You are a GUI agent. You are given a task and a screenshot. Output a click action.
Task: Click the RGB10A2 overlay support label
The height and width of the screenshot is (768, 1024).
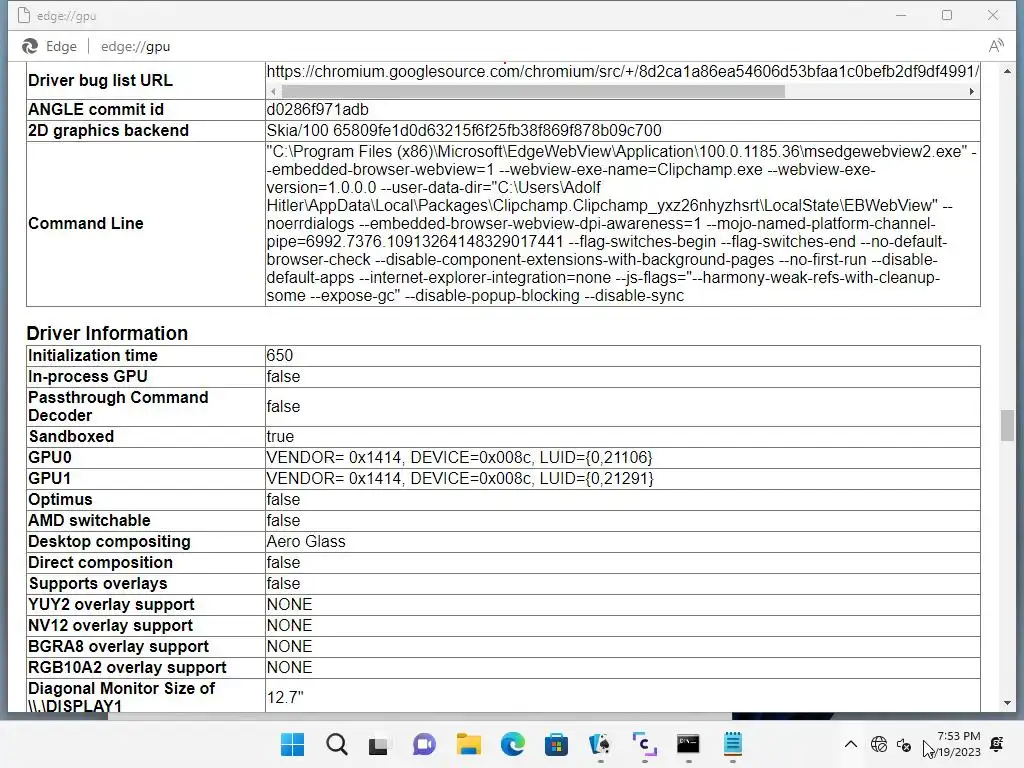(x=127, y=667)
